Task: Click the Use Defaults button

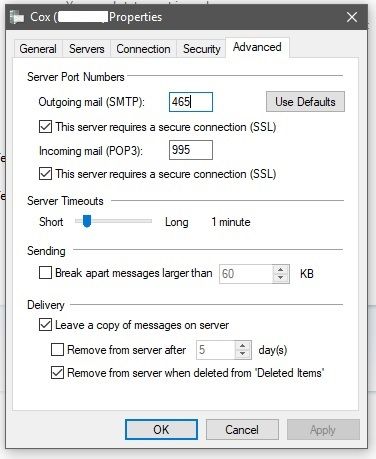Action: [x=305, y=102]
